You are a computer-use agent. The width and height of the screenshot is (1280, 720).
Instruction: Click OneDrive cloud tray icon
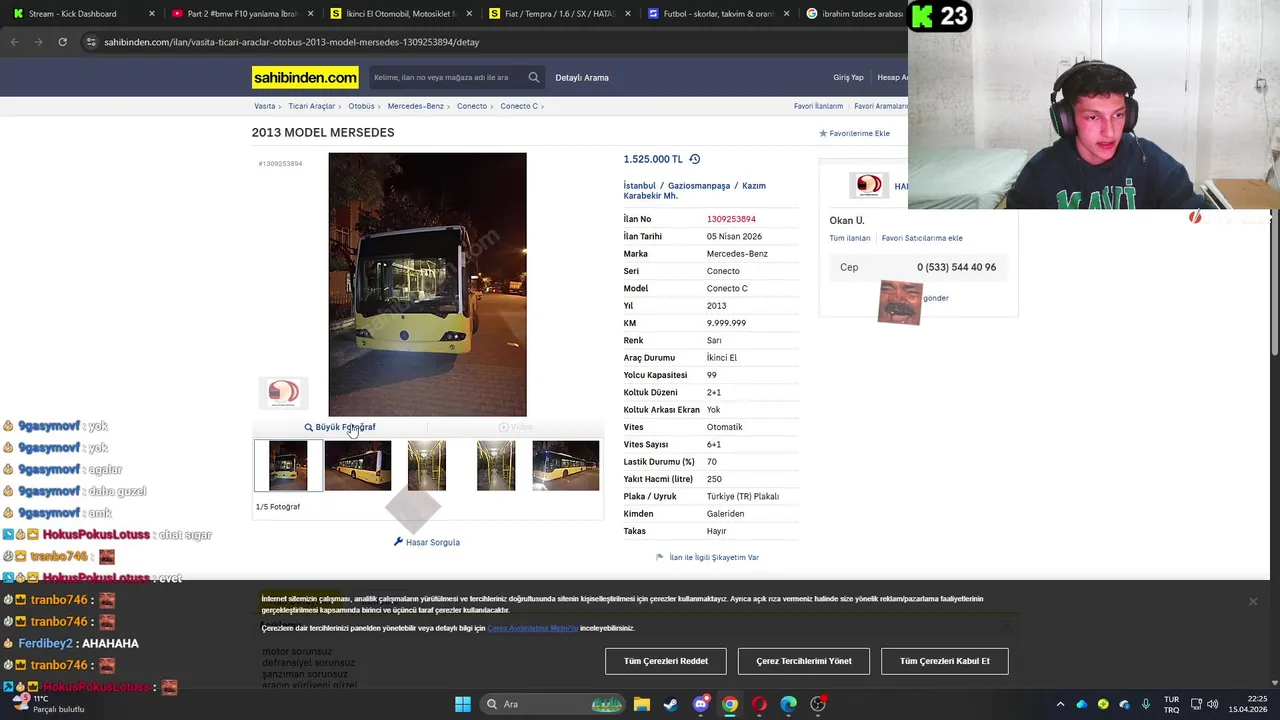click(x=1081, y=704)
